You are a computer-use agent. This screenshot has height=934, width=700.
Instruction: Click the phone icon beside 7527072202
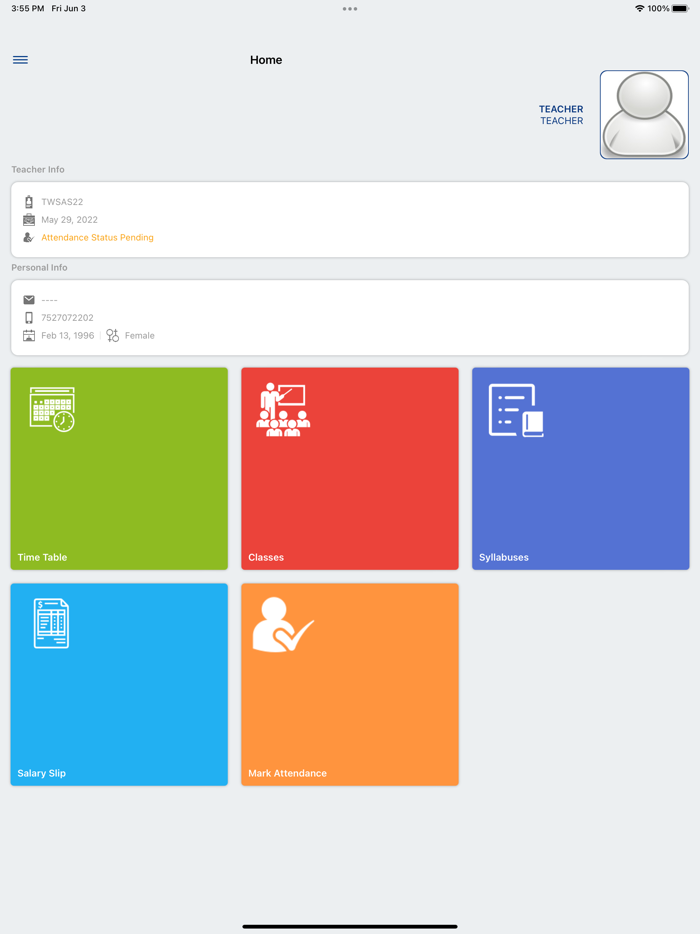tap(29, 317)
